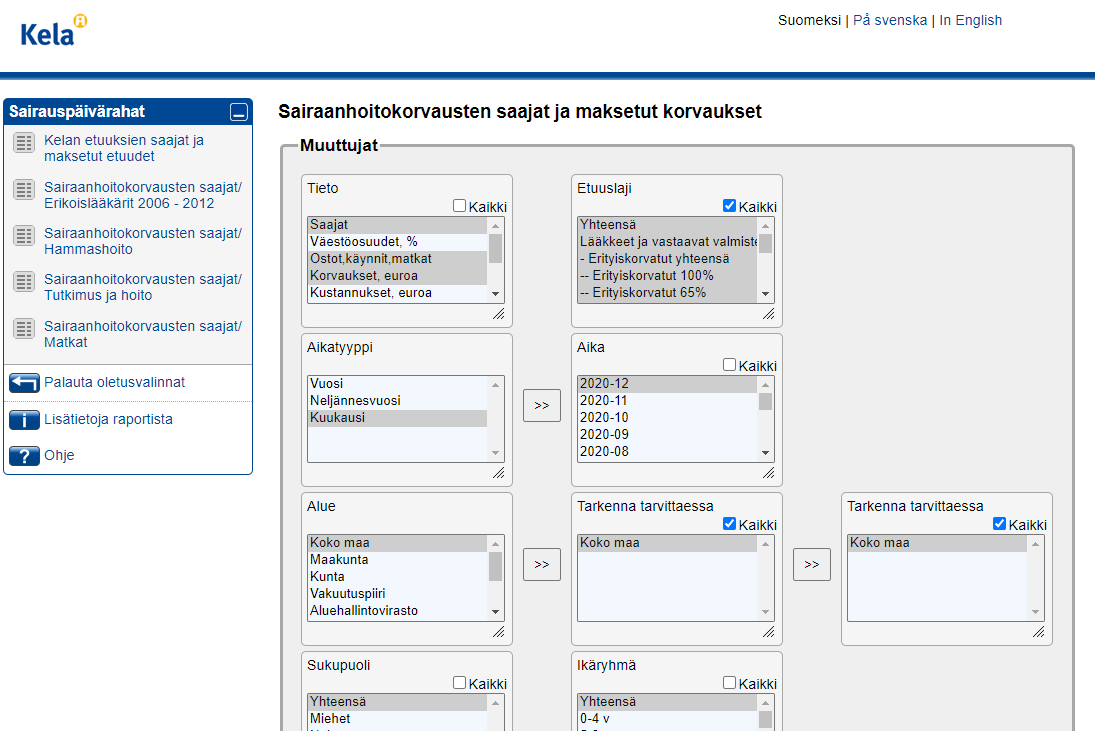The width and height of the screenshot is (1095, 731).
Task: Uncheck Kaikki in the middle Tarkenna tarvittaessa box
Action: [730, 524]
